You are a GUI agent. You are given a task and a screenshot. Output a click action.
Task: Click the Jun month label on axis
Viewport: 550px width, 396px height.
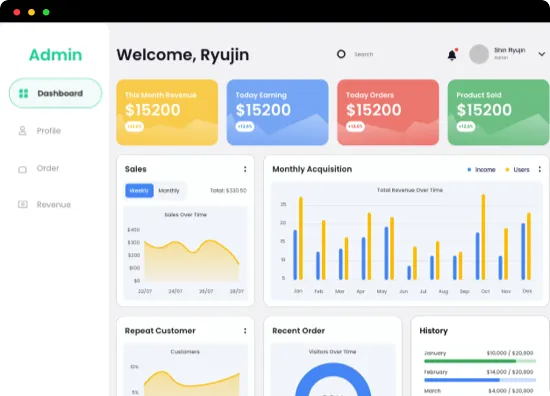(403, 291)
